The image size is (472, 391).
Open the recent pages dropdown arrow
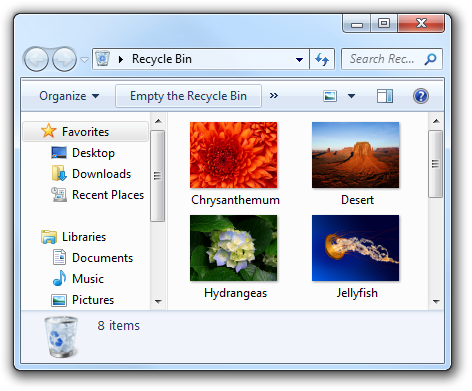click(85, 60)
